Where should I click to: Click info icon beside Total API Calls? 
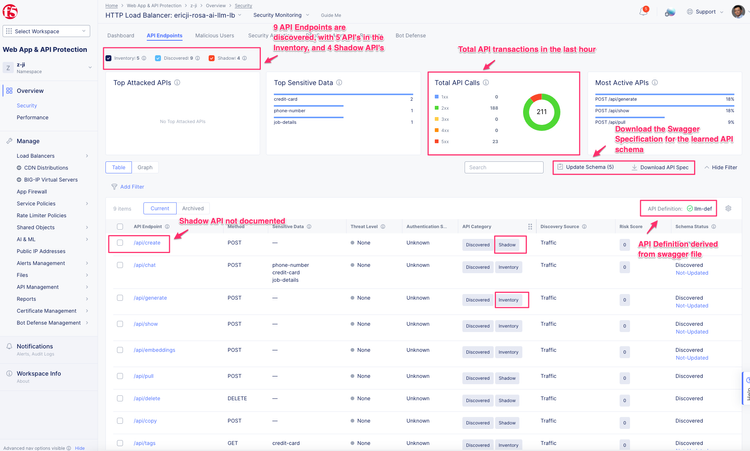(486, 83)
